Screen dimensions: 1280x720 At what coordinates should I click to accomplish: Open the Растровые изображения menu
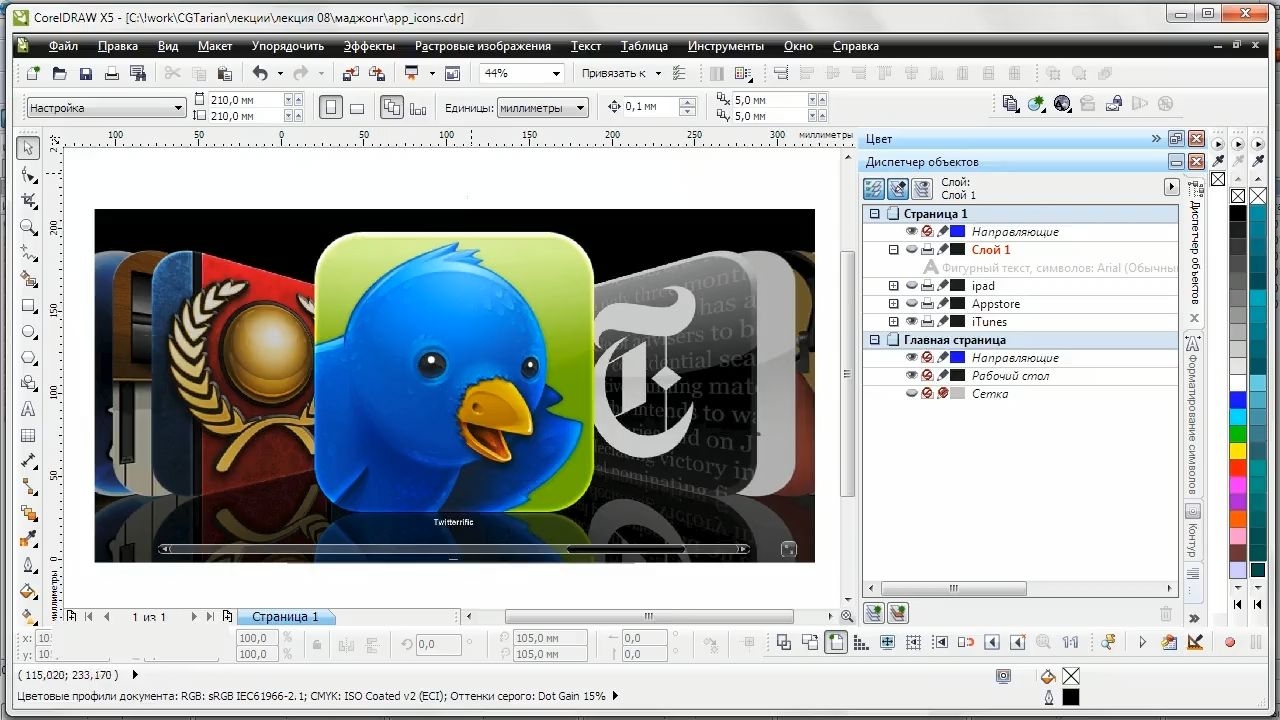coord(483,46)
